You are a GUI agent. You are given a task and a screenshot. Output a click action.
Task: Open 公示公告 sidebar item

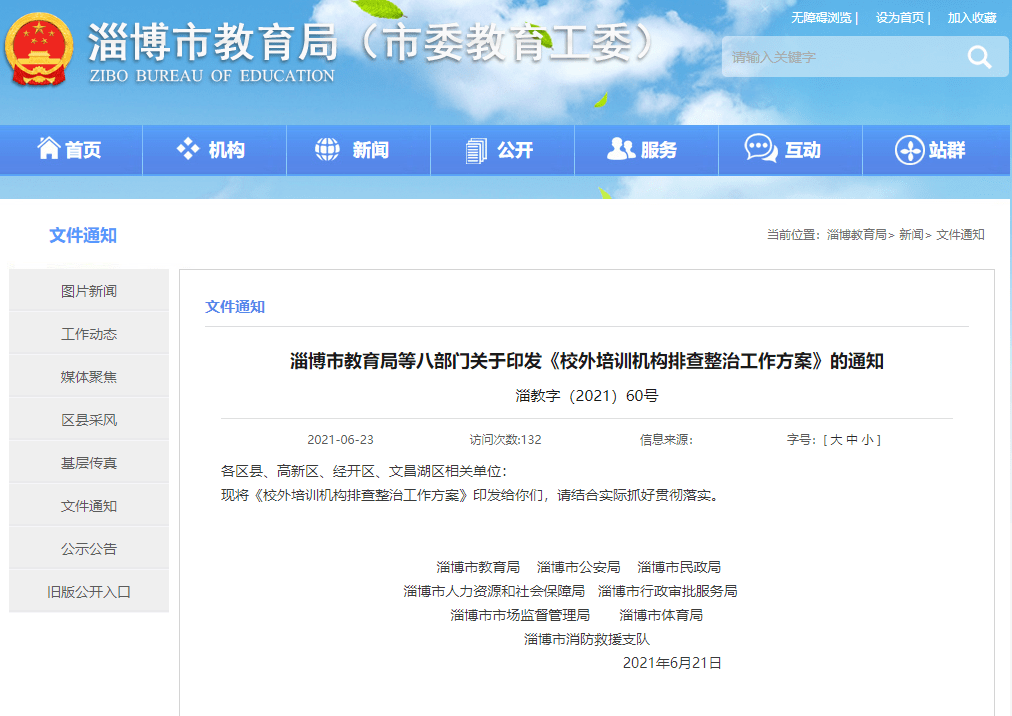pos(89,549)
